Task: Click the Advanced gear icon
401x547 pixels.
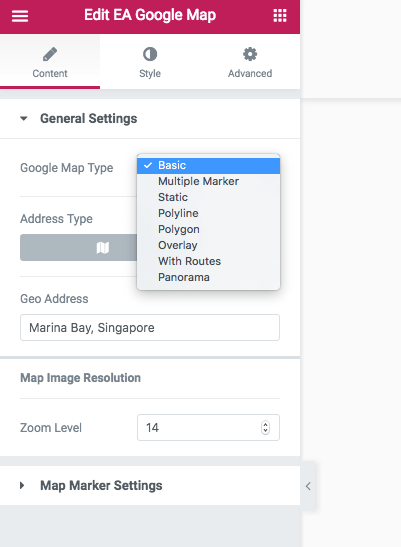Action: (250, 54)
